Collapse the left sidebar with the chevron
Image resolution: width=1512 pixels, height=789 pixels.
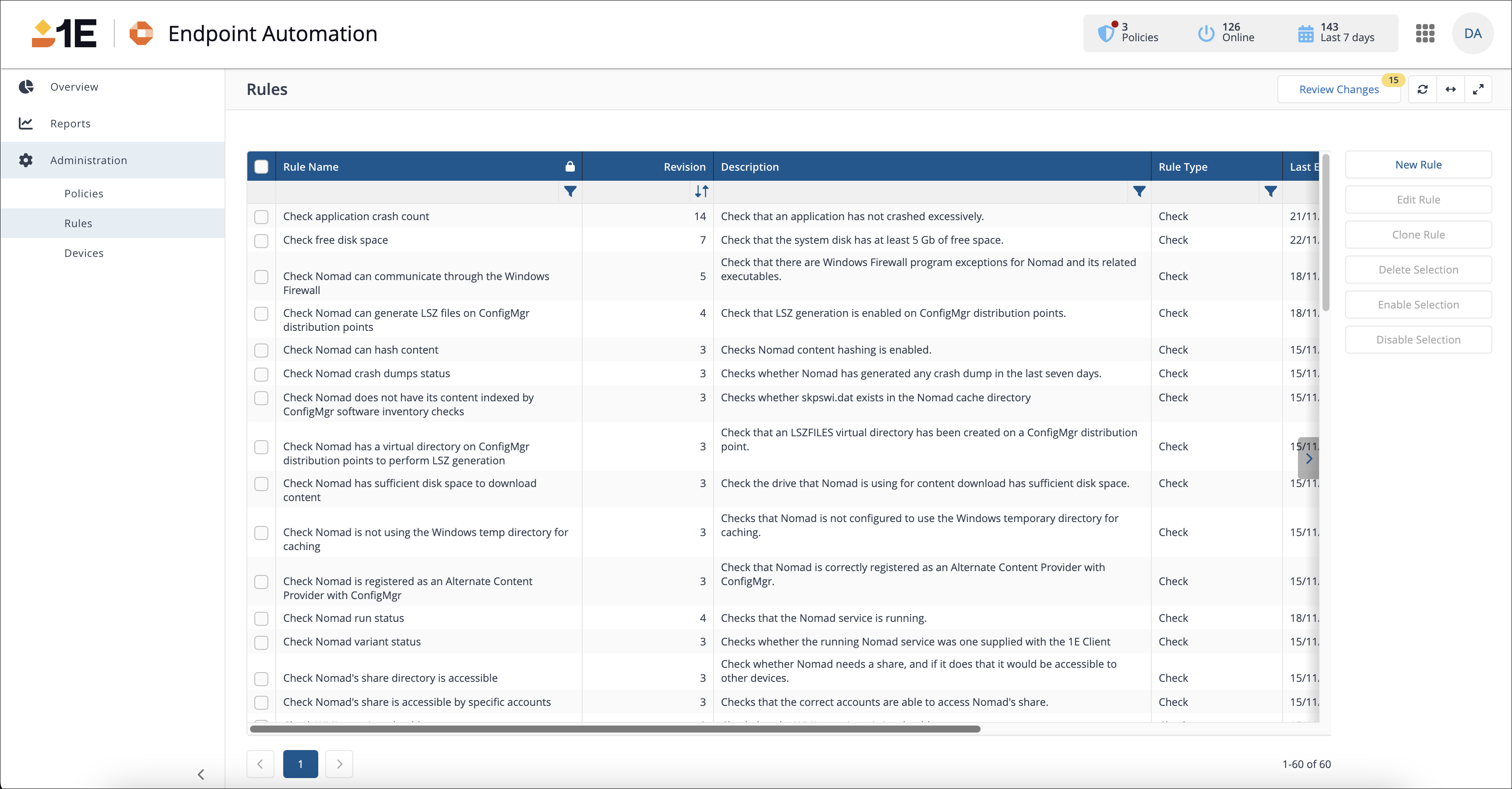201,774
